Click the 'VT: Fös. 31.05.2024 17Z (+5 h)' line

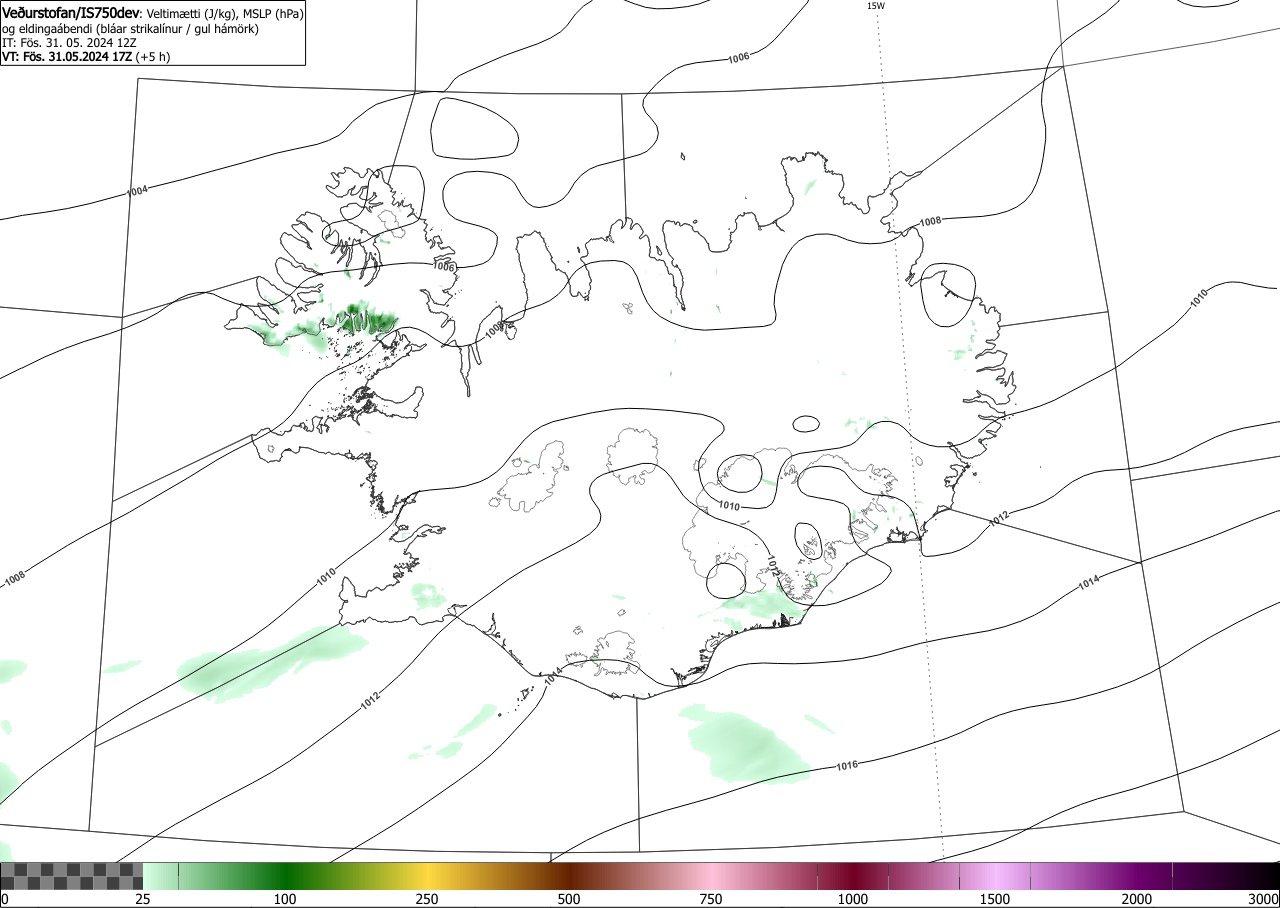tap(86, 56)
